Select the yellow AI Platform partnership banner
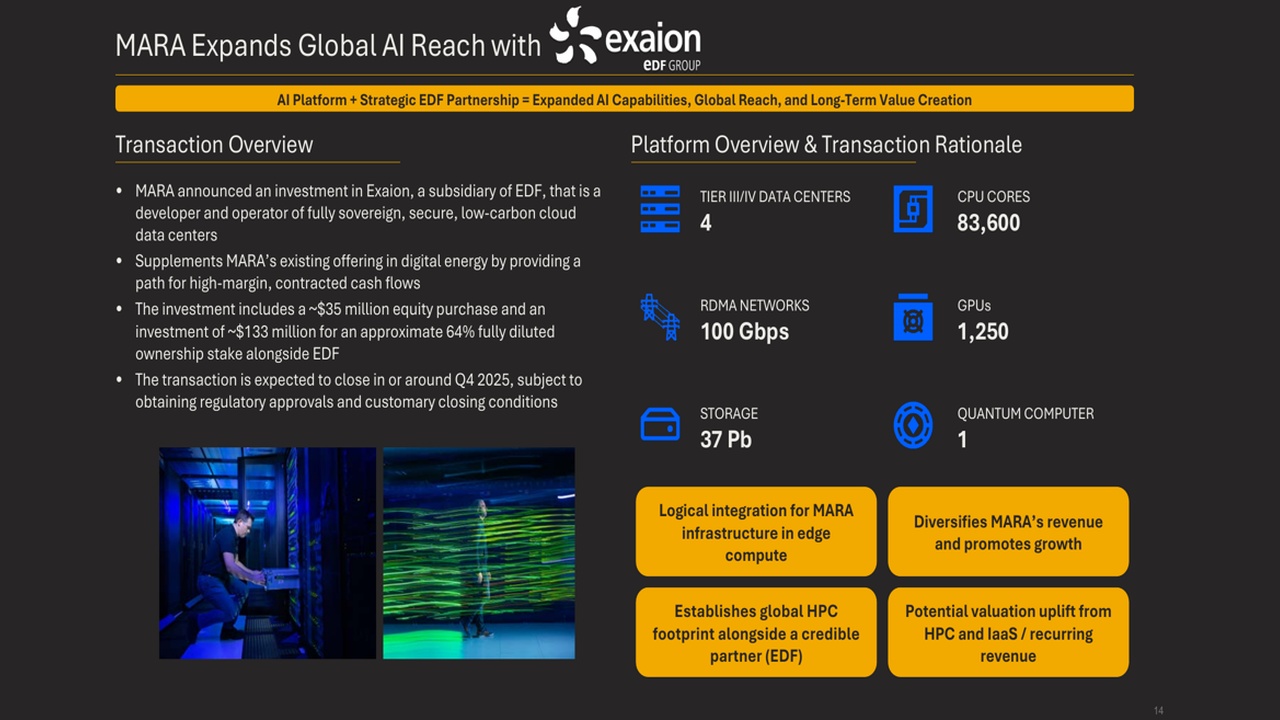Viewport: 1280px width, 720px height. (624, 99)
